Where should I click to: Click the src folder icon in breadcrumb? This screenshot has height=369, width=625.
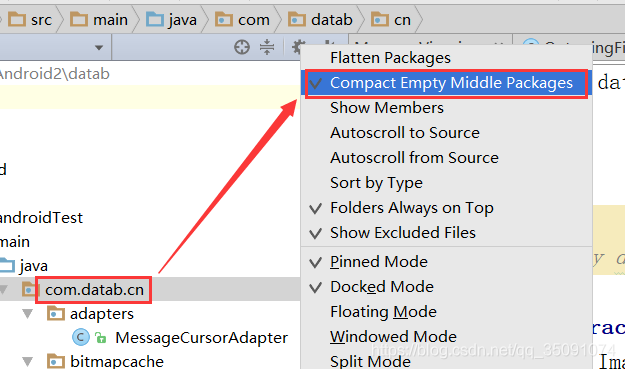pyautogui.click(x=17, y=19)
